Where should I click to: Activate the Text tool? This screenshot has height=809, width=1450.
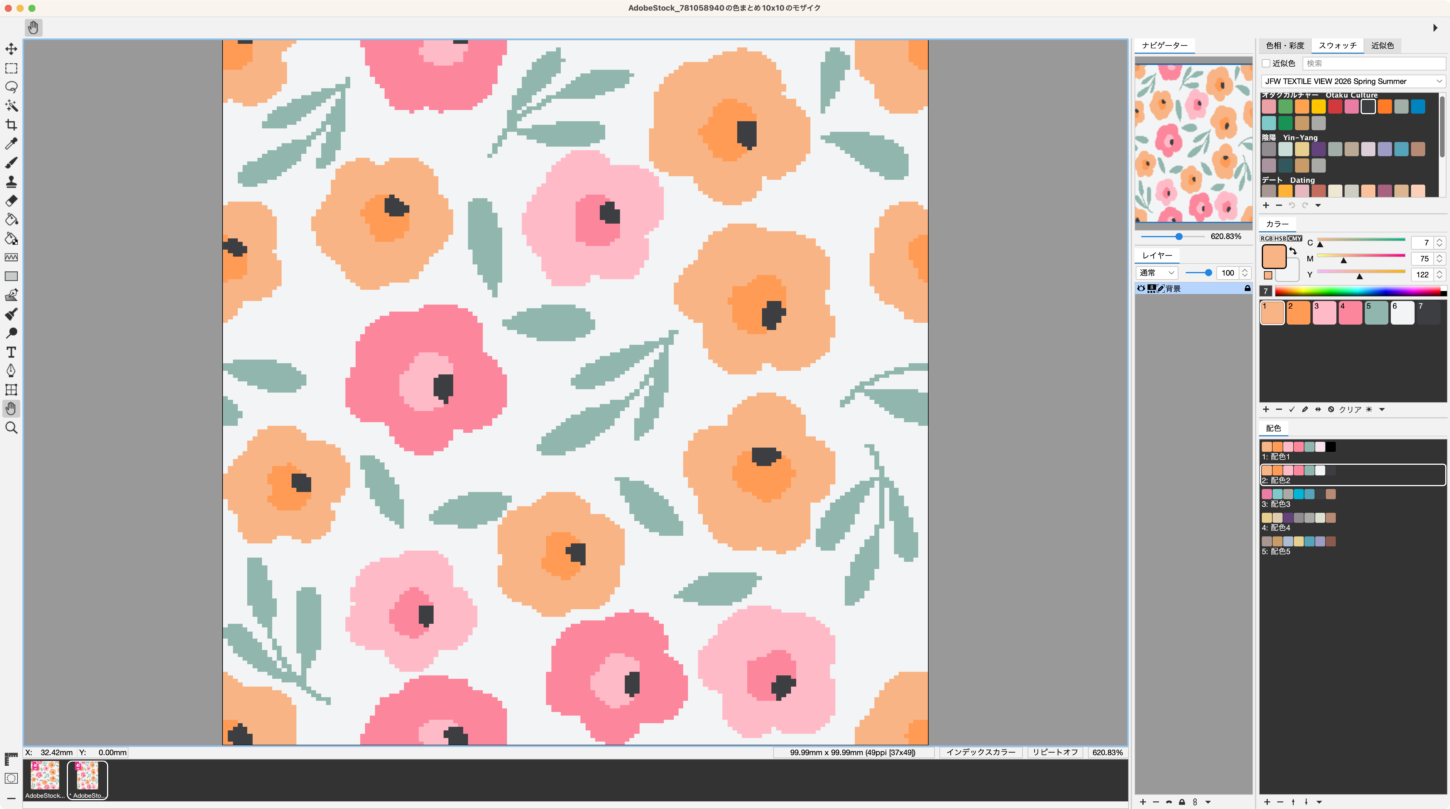[x=11, y=352]
